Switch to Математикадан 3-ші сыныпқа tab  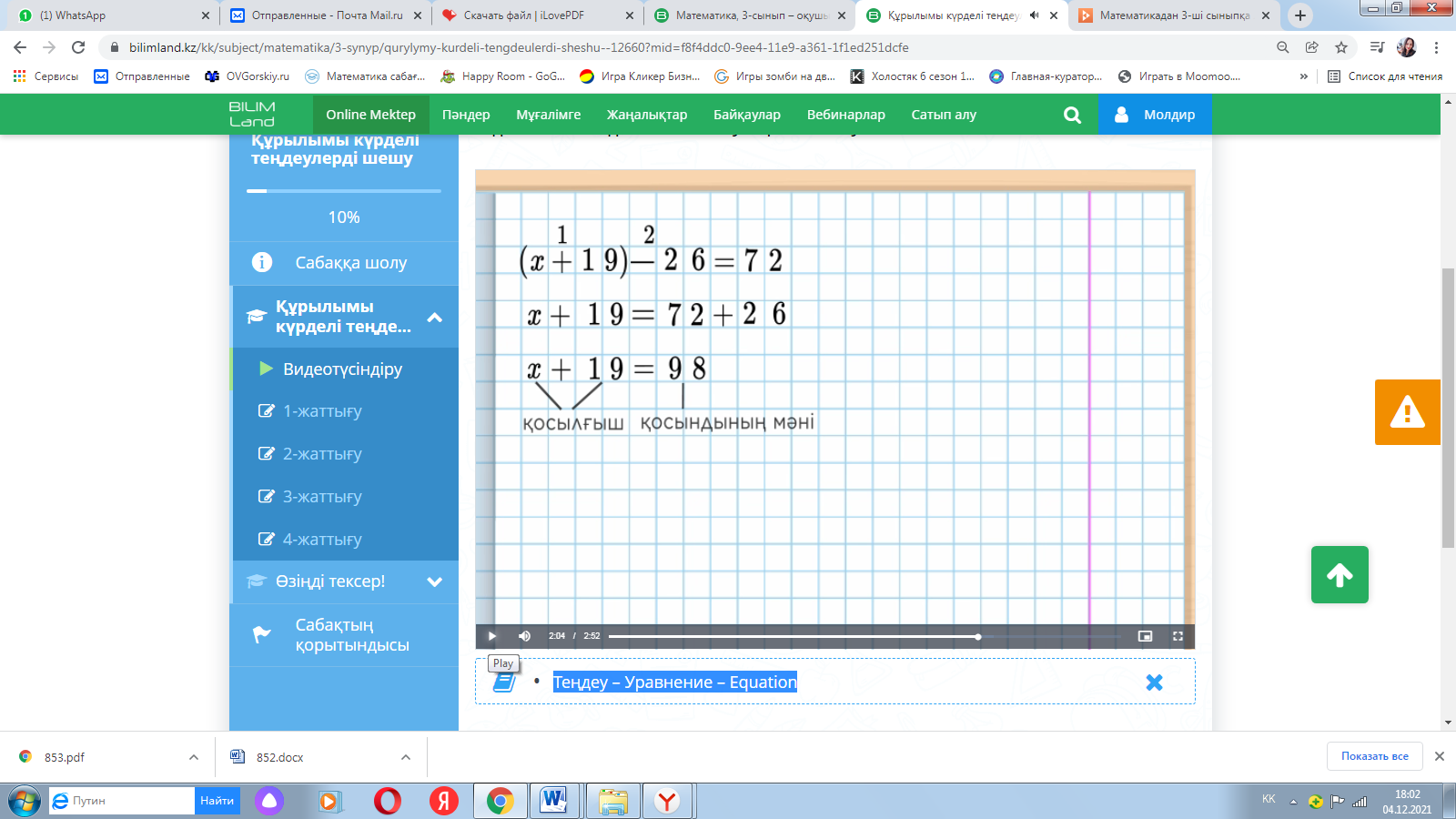click(1174, 15)
